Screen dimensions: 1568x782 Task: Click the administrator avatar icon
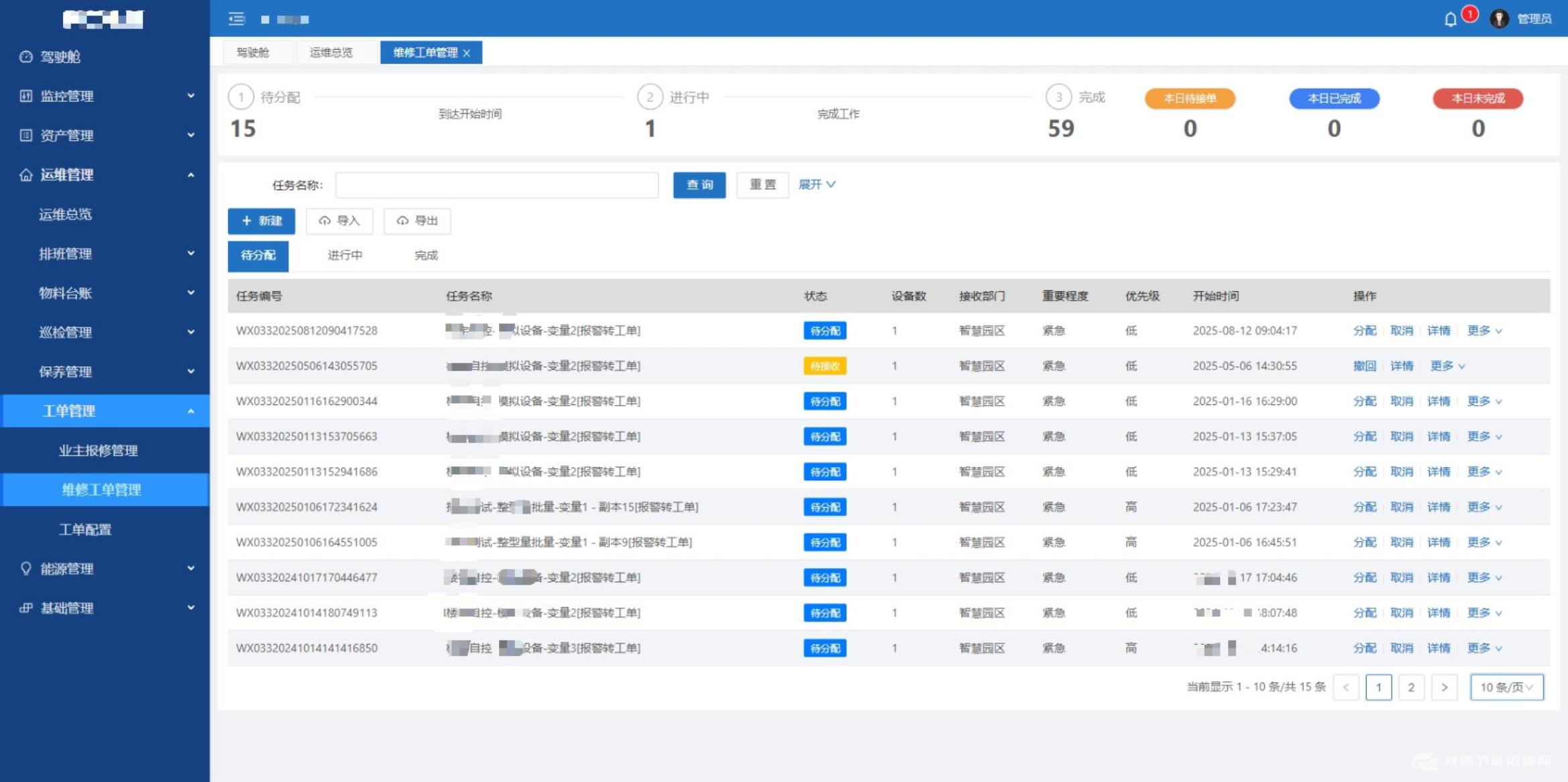(1499, 19)
